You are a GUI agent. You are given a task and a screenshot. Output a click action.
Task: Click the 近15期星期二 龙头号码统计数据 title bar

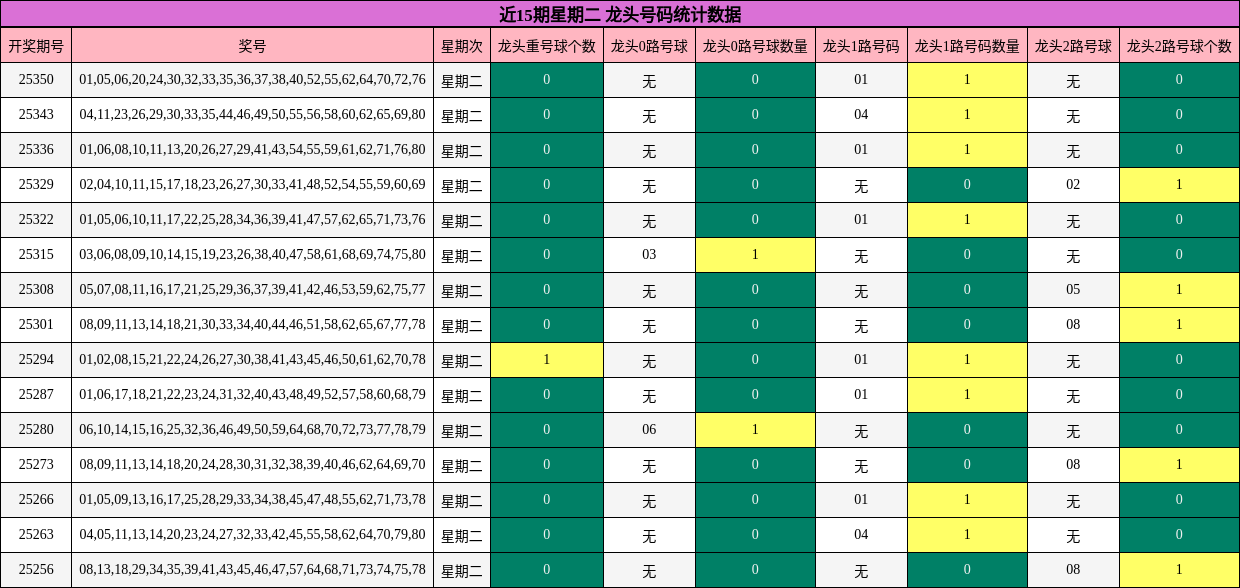click(x=620, y=12)
